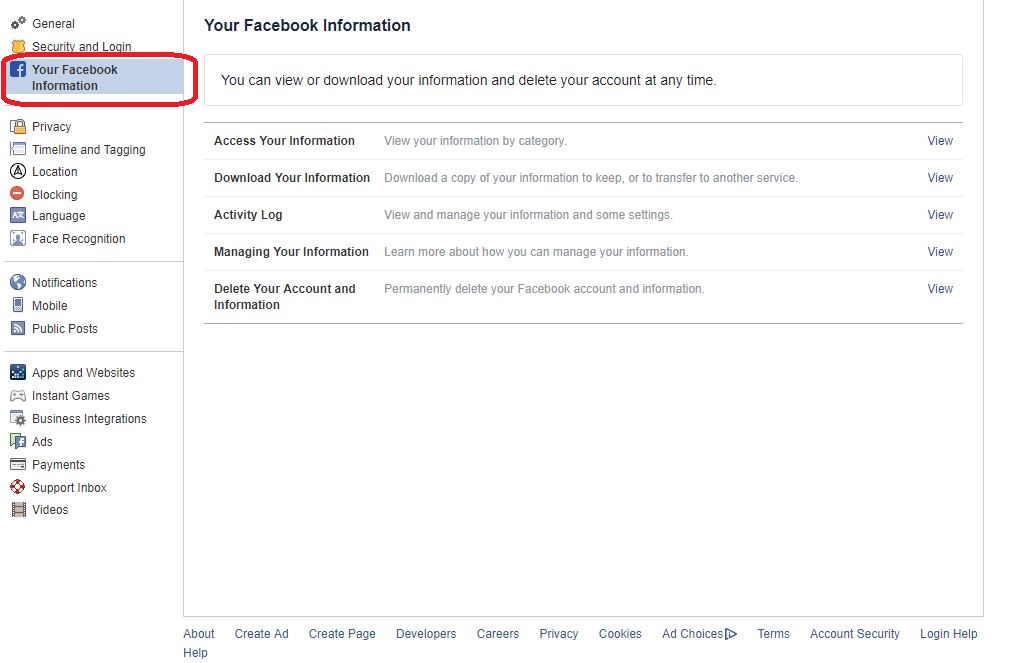Screen dimensions: 1009x663
Task: Click the Ad Choices triangle icon
Action: coord(731,634)
